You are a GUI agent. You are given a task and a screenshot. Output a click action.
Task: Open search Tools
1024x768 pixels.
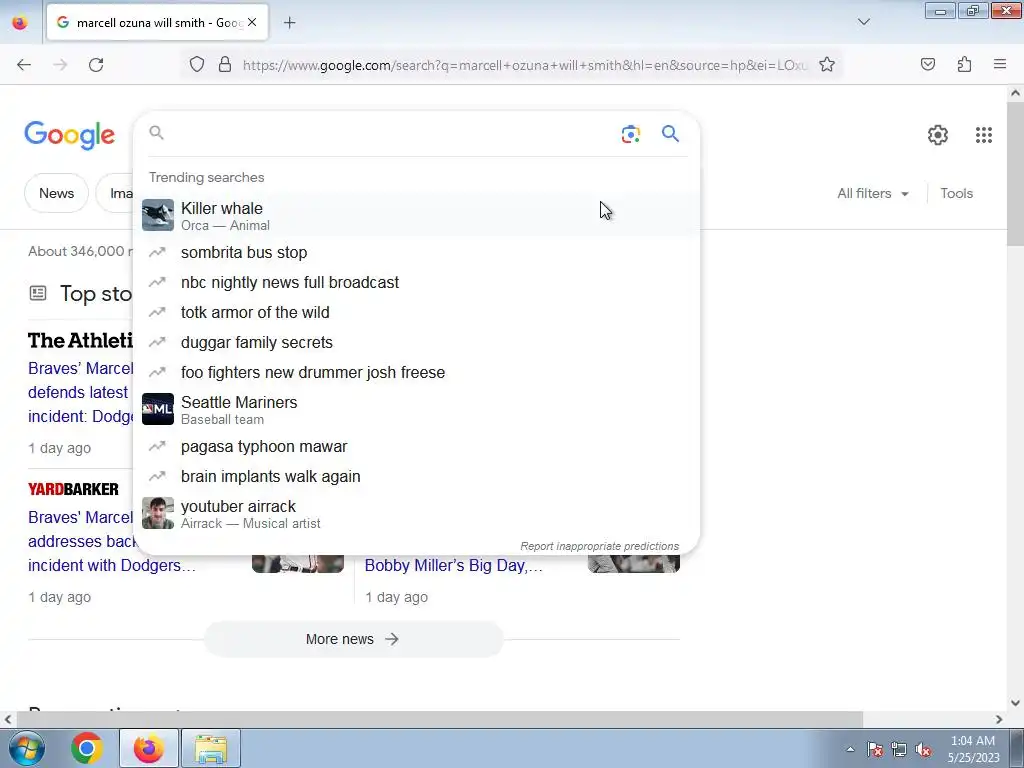click(956, 193)
